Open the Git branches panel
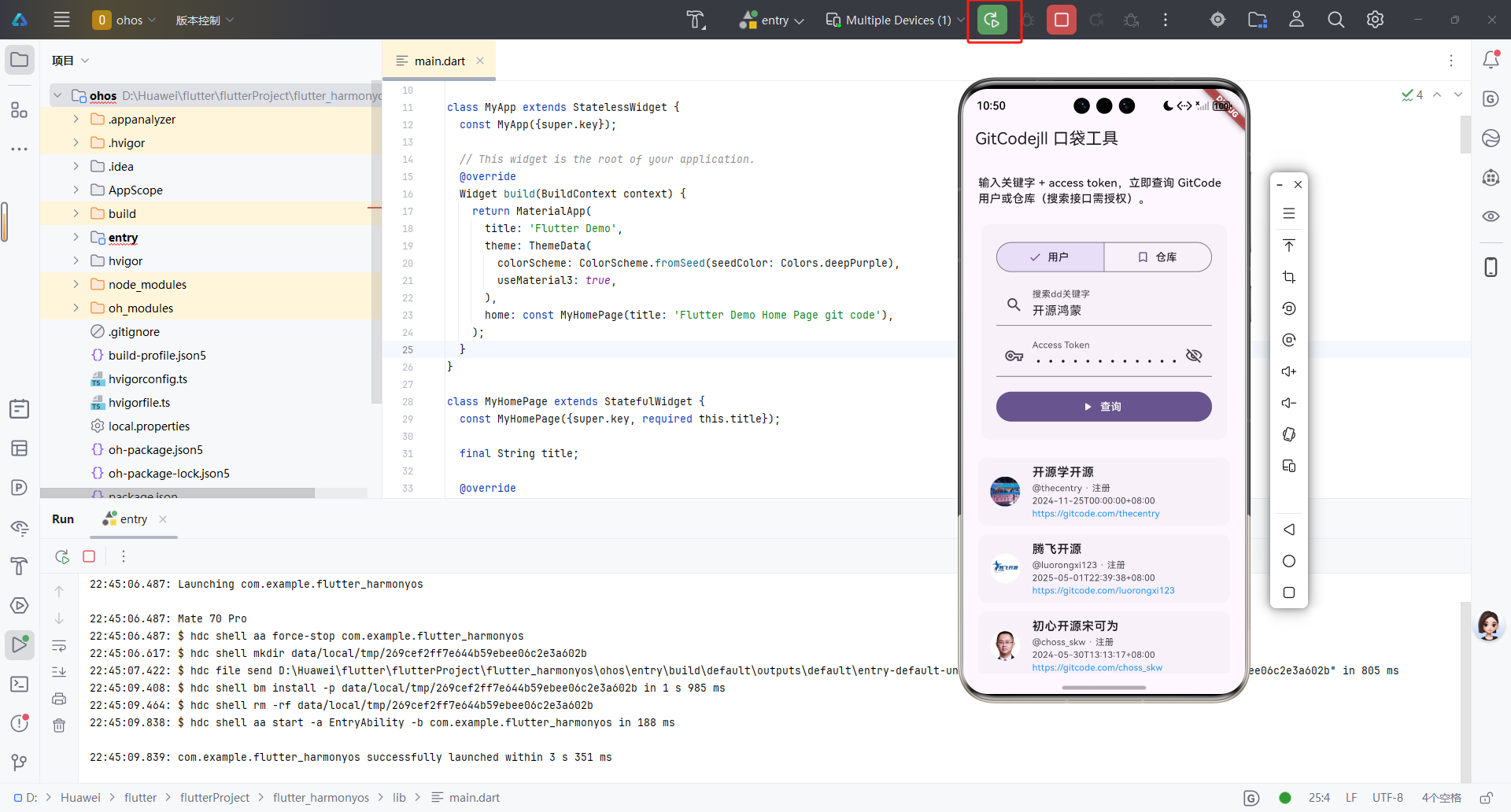Viewport: 1511px width, 812px height. [x=20, y=762]
